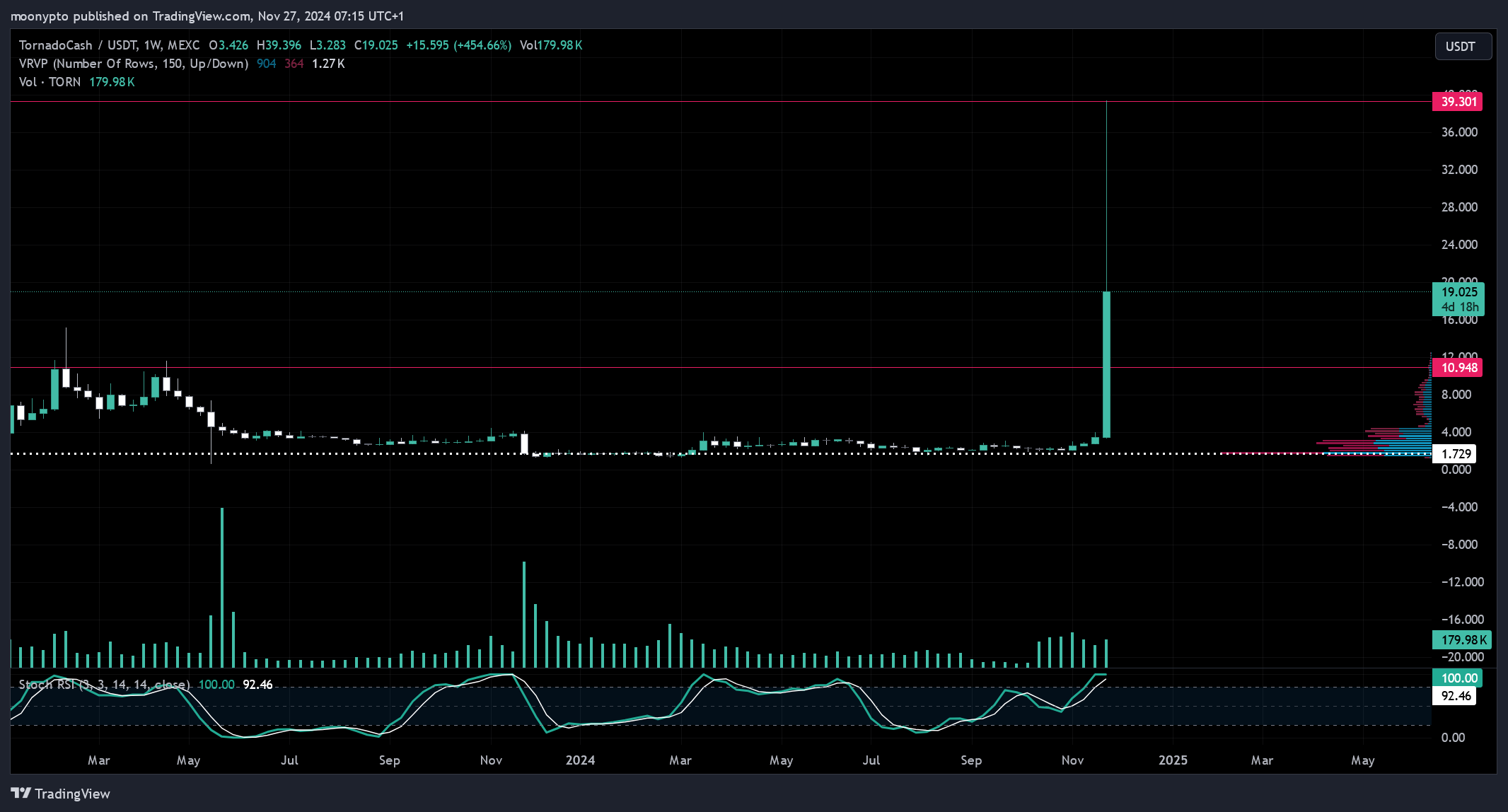Click the VRVP down volume value 364
The image size is (1508, 812).
[294, 64]
